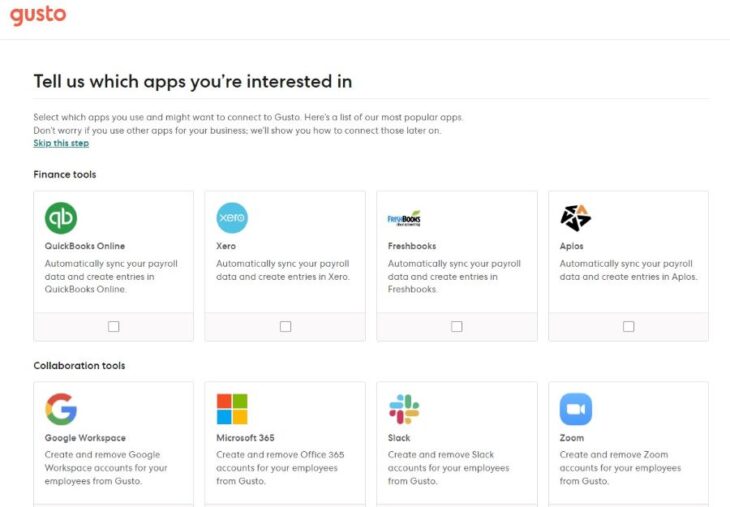The height and width of the screenshot is (507, 730).
Task: Click the Gusto logo
Action: point(38,16)
